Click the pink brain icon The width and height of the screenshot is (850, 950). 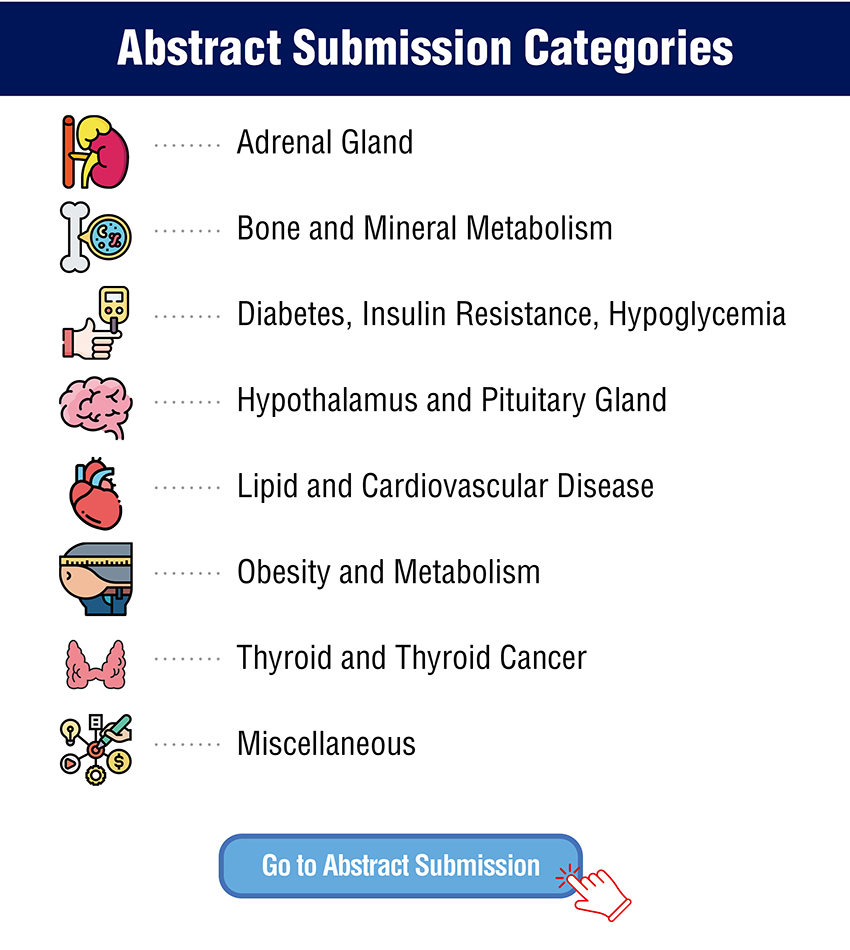pos(96,407)
